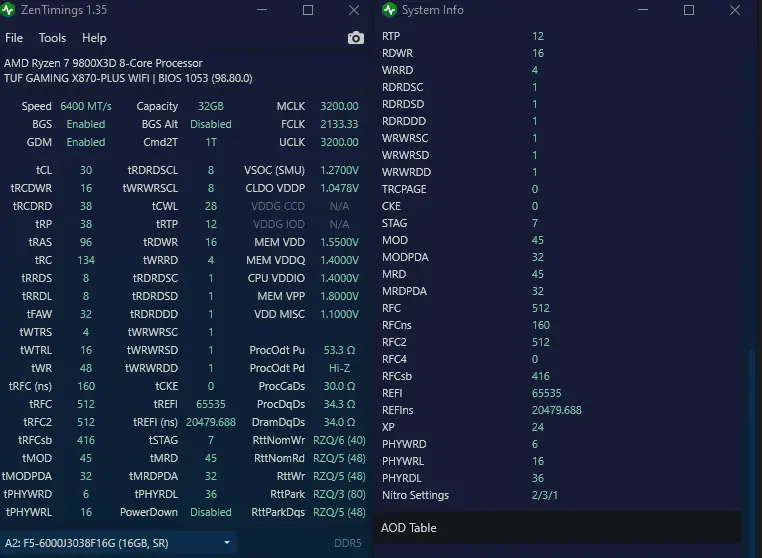Click the ProcOdt Pd Hi-Z value

339,368
